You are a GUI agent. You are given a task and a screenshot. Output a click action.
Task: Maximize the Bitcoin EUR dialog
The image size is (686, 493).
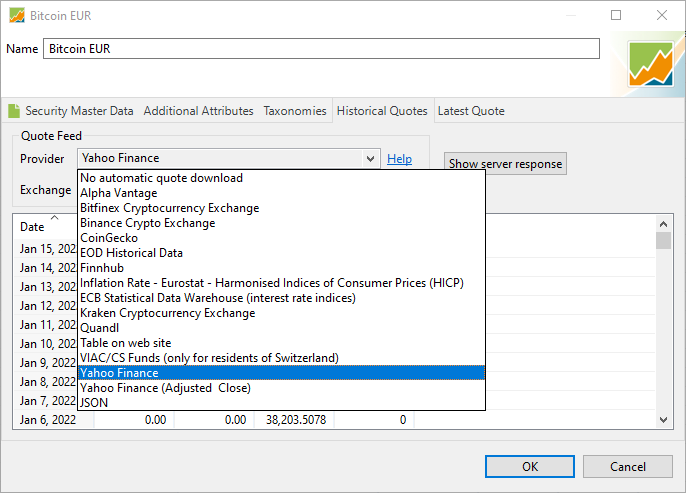(x=616, y=15)
